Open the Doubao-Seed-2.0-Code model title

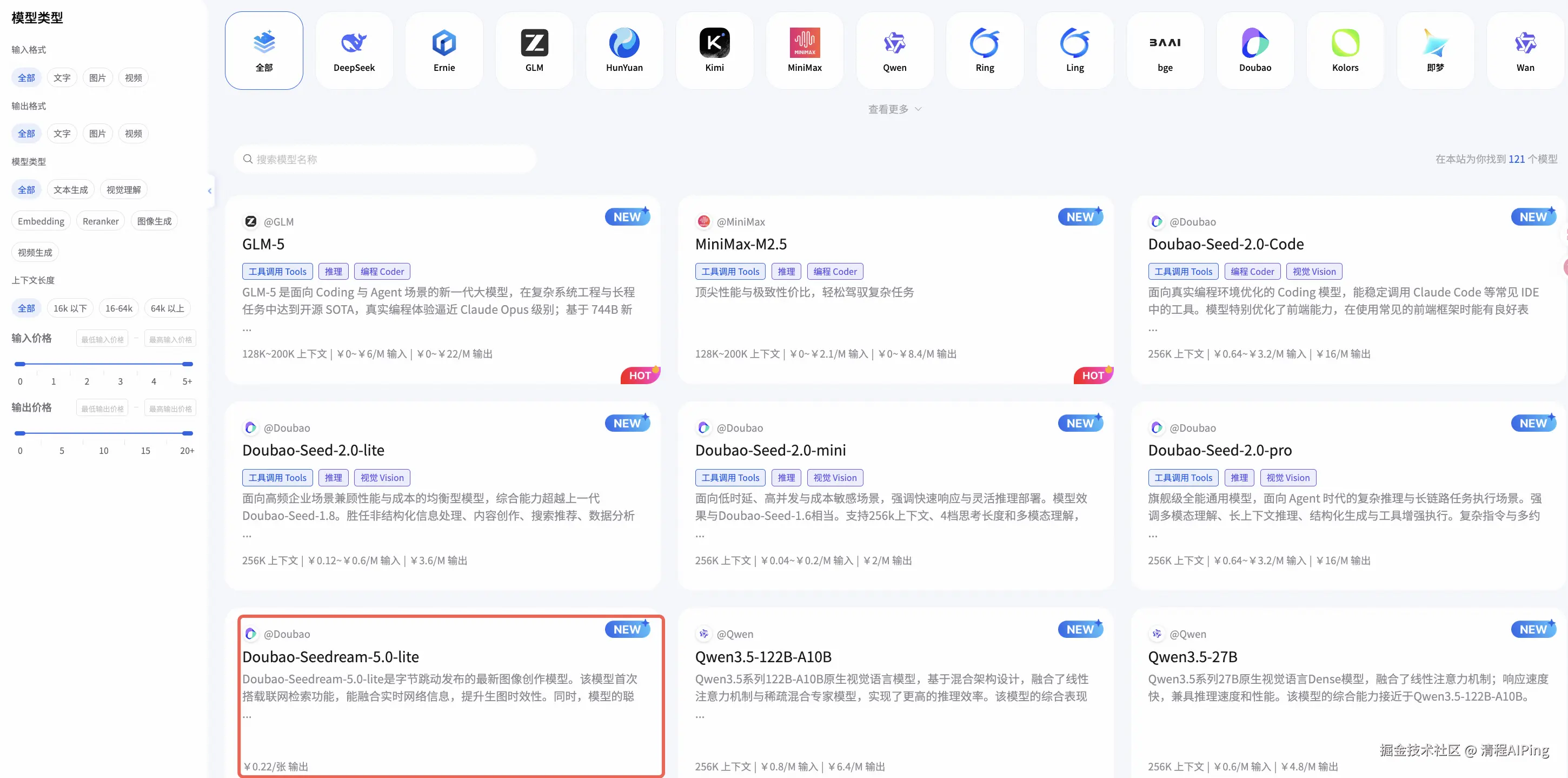coord(1226,245)
